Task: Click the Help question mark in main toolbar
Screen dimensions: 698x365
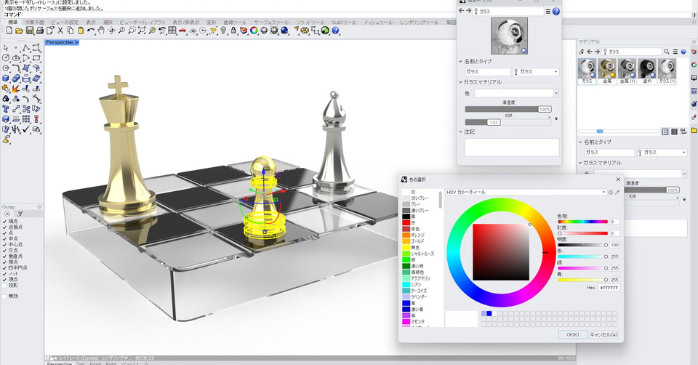Action: point(335,31)
